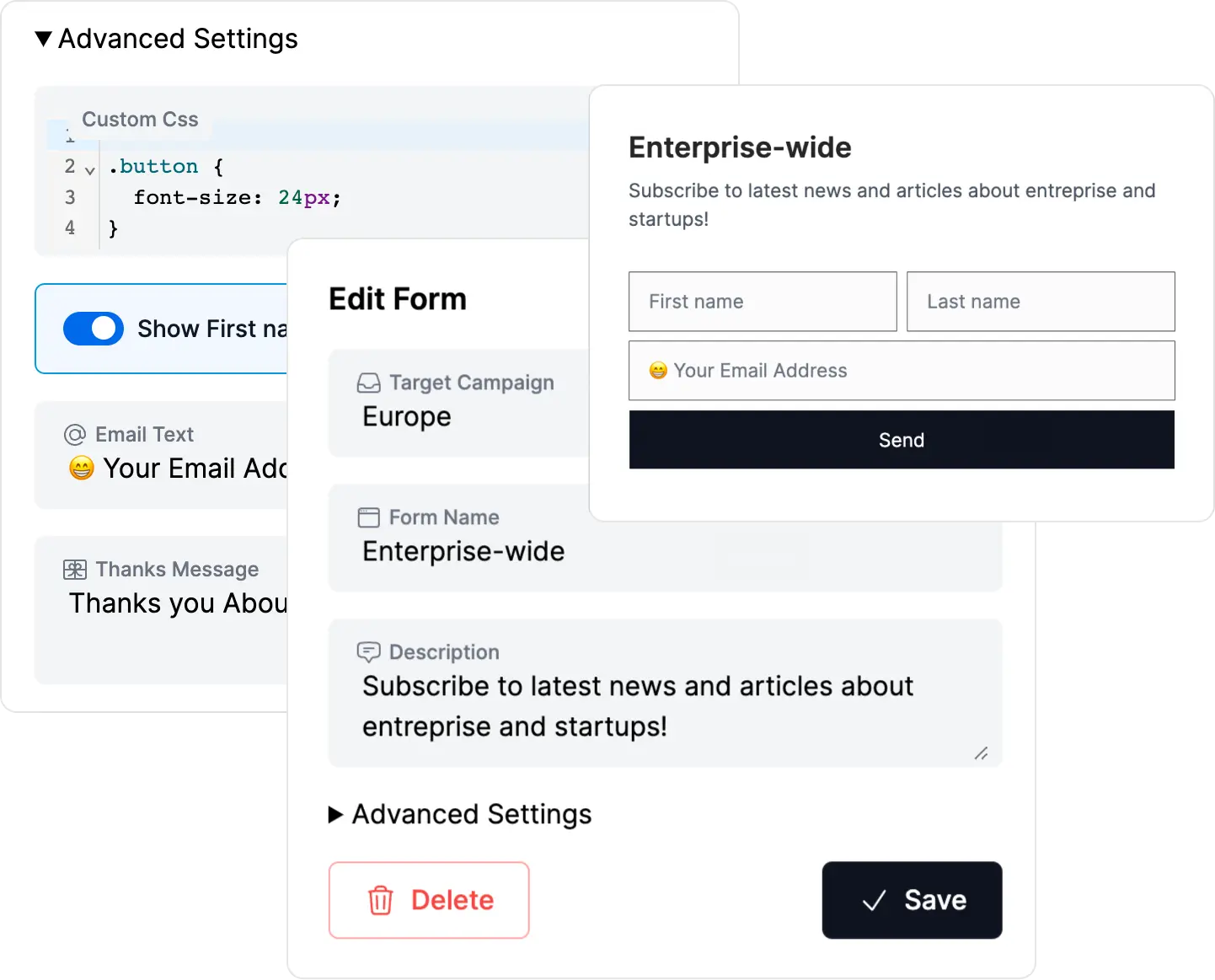Viewport: 1215px width, 980px height.
Task: Grab the Description textarea resize handle
Action: coord(982,753)
